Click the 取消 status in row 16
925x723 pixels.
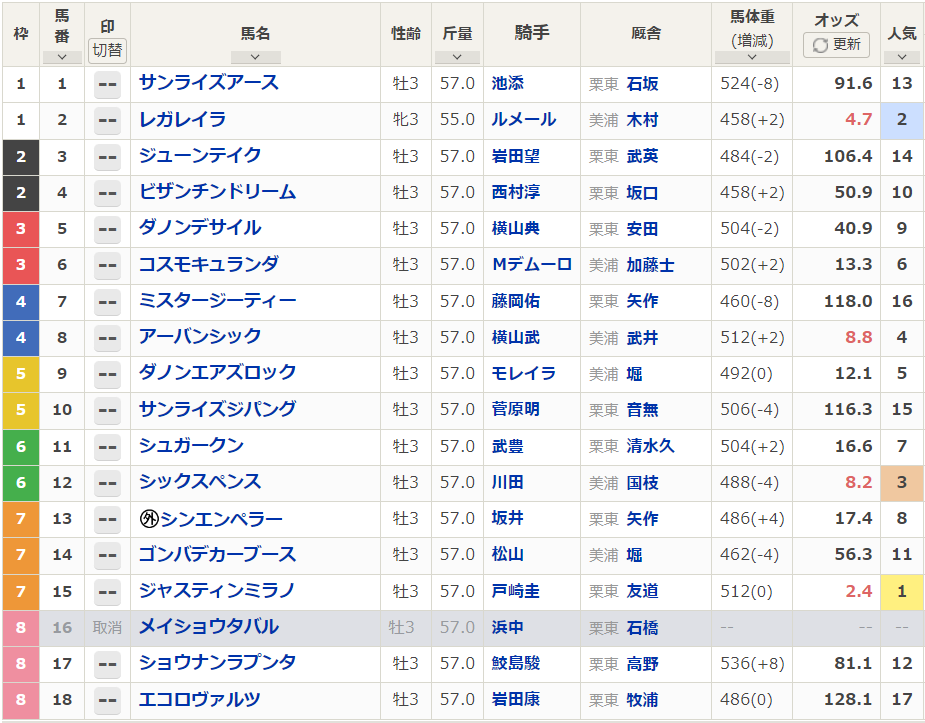click(107, 627)
